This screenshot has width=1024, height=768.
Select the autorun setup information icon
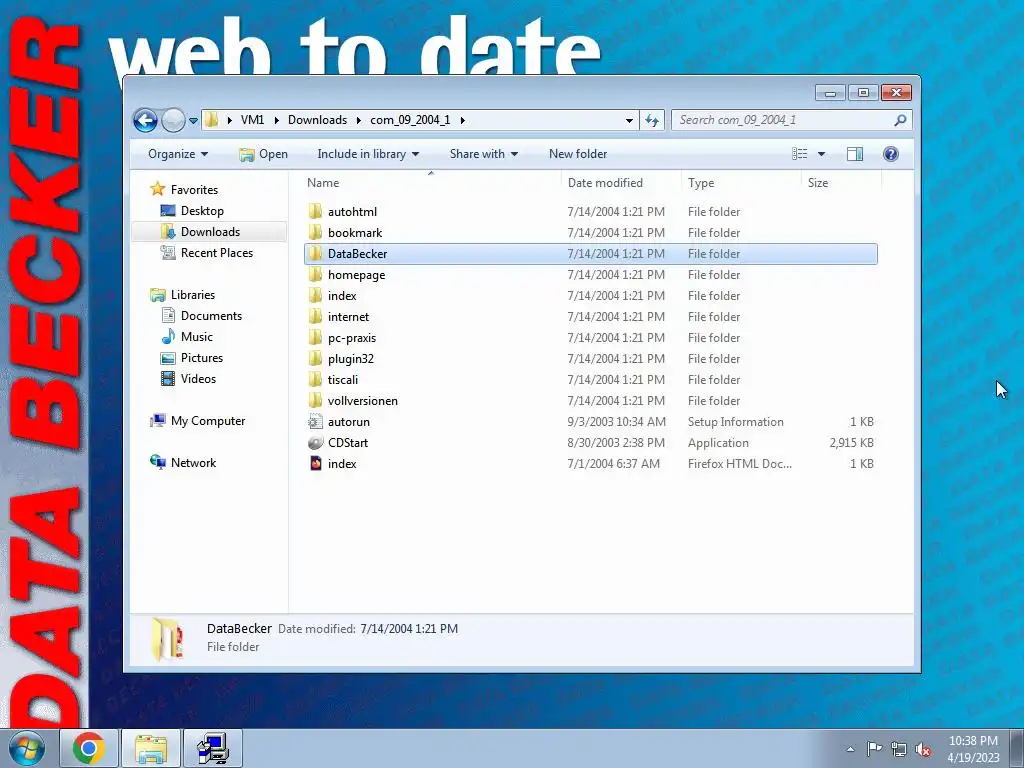click(x=315, y=421)
